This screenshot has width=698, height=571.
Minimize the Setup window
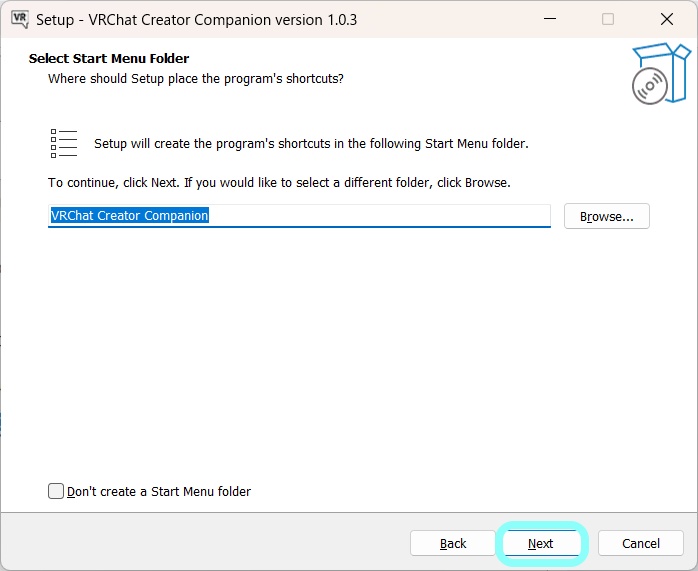tap(550, 19)
